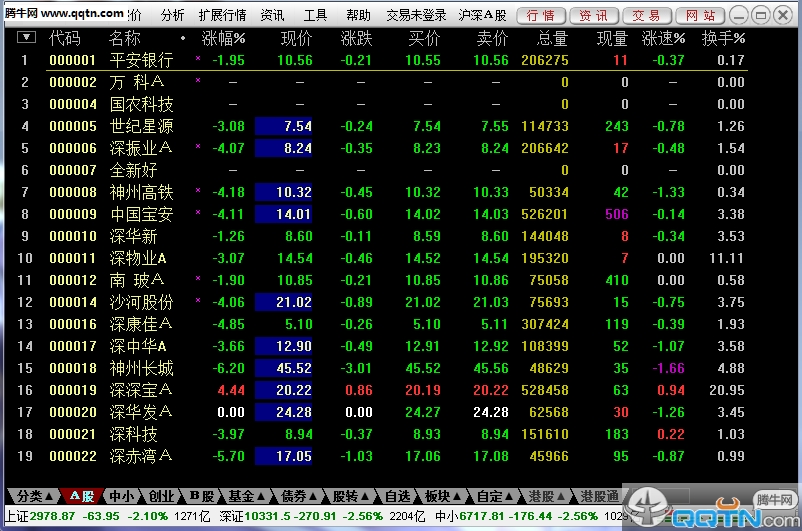Switch to the B股 tab

click(201, 496)
